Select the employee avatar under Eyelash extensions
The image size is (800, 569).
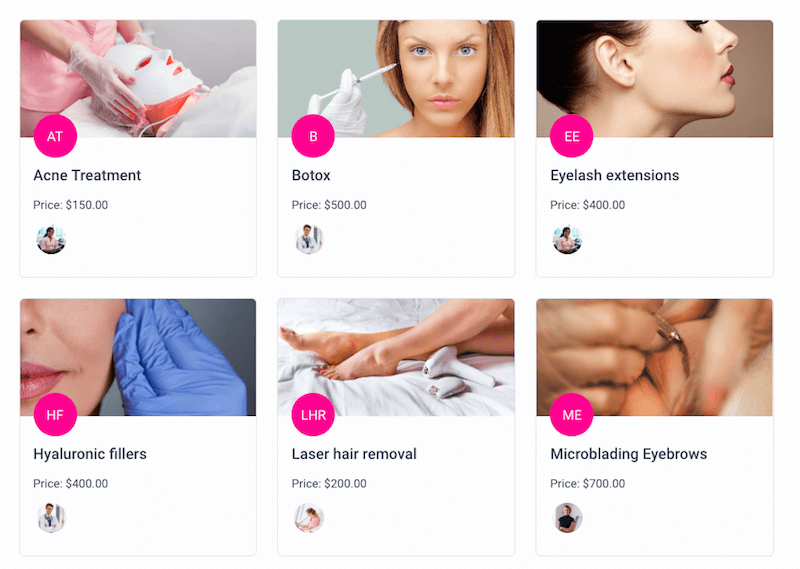click(x=567, y=239)
